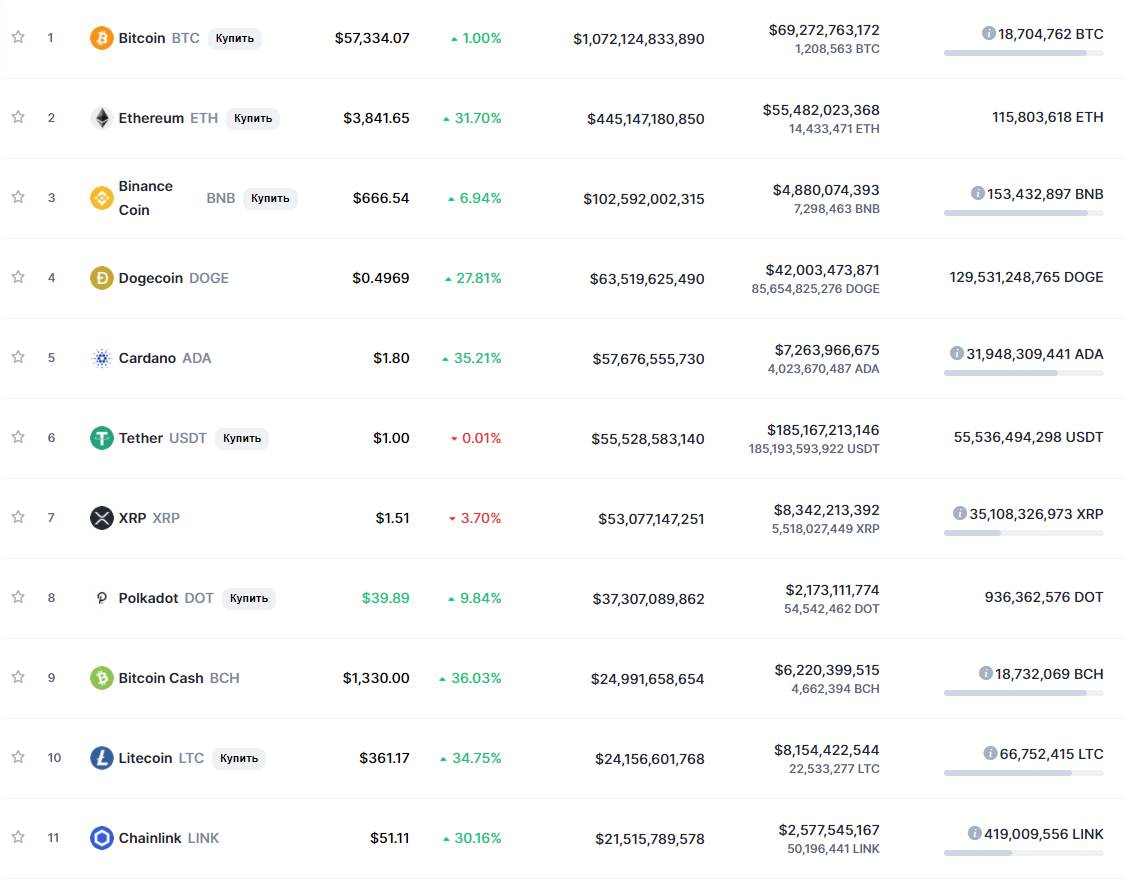Add Litecoin to watchlist via star
Viewport: 1125px width, 885px height.
coord(18,757)
